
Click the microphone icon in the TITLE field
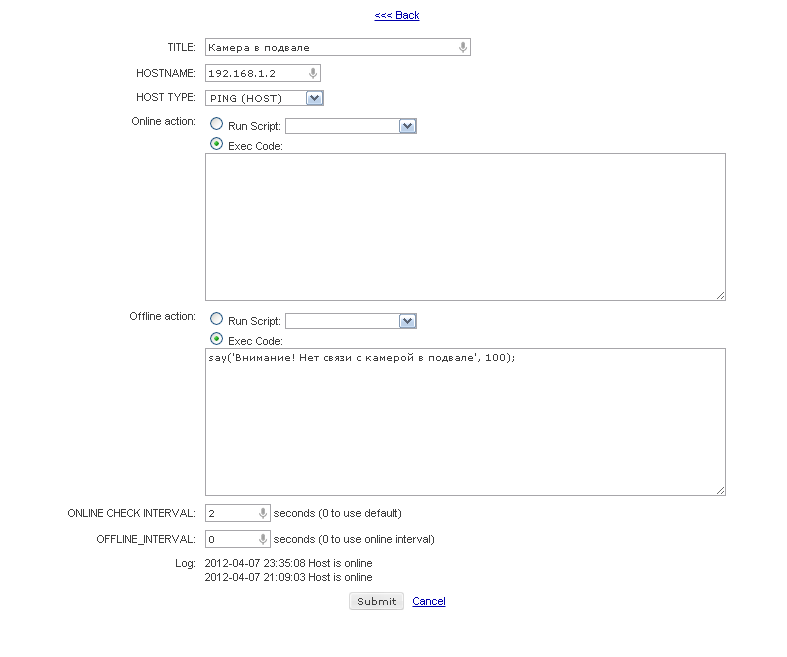pos(463,47)
